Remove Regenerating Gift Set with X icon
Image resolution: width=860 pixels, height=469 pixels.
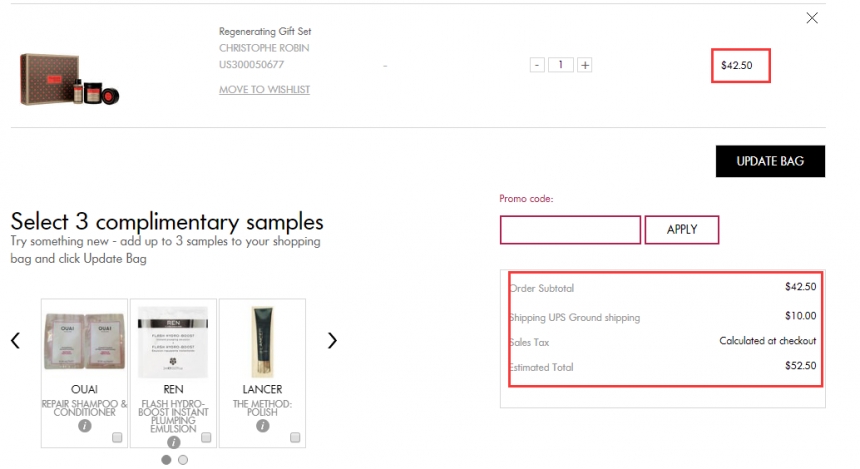tap(812, 18)
